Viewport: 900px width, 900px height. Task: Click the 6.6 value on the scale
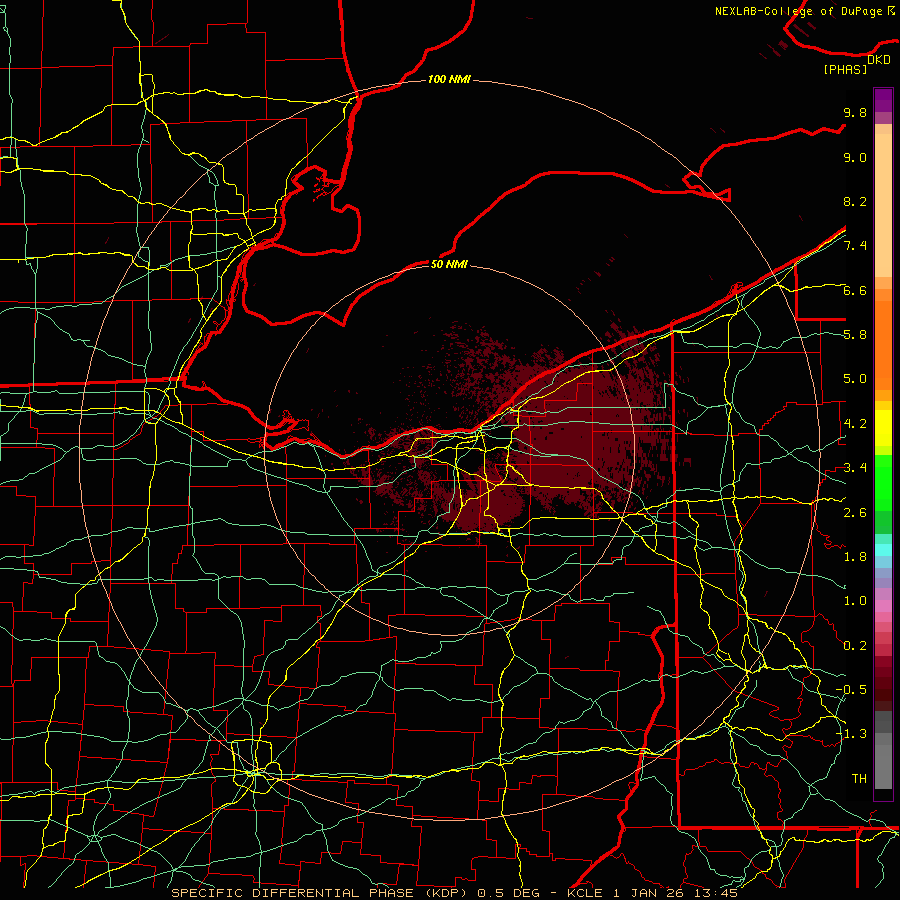point(855,290)
